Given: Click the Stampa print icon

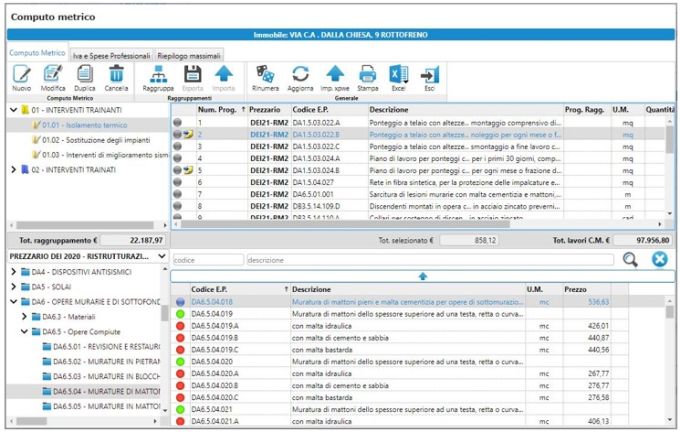Looking at the screenshot, I should 368,76.
